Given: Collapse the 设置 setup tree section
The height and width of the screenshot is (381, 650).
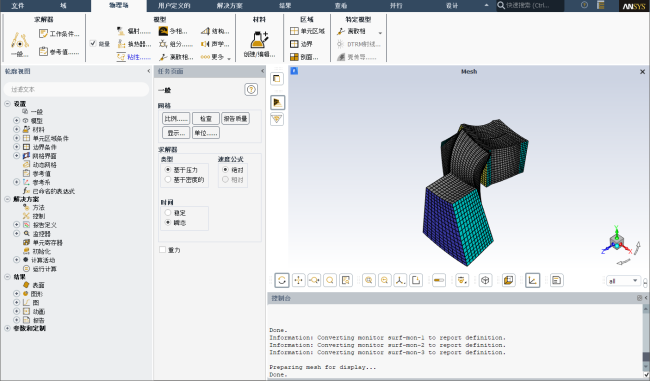Looking at the screenshot, I should [x=7, y=104].
